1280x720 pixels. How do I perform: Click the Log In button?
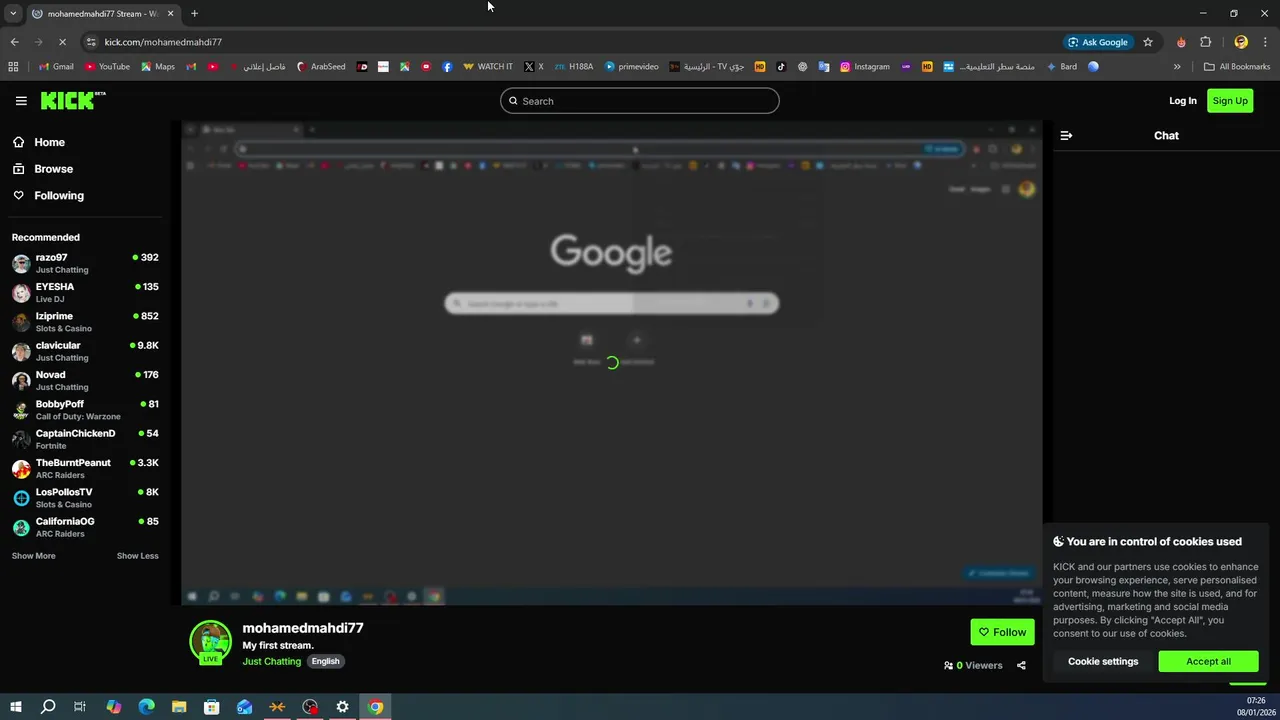[x=1183, y=101]
